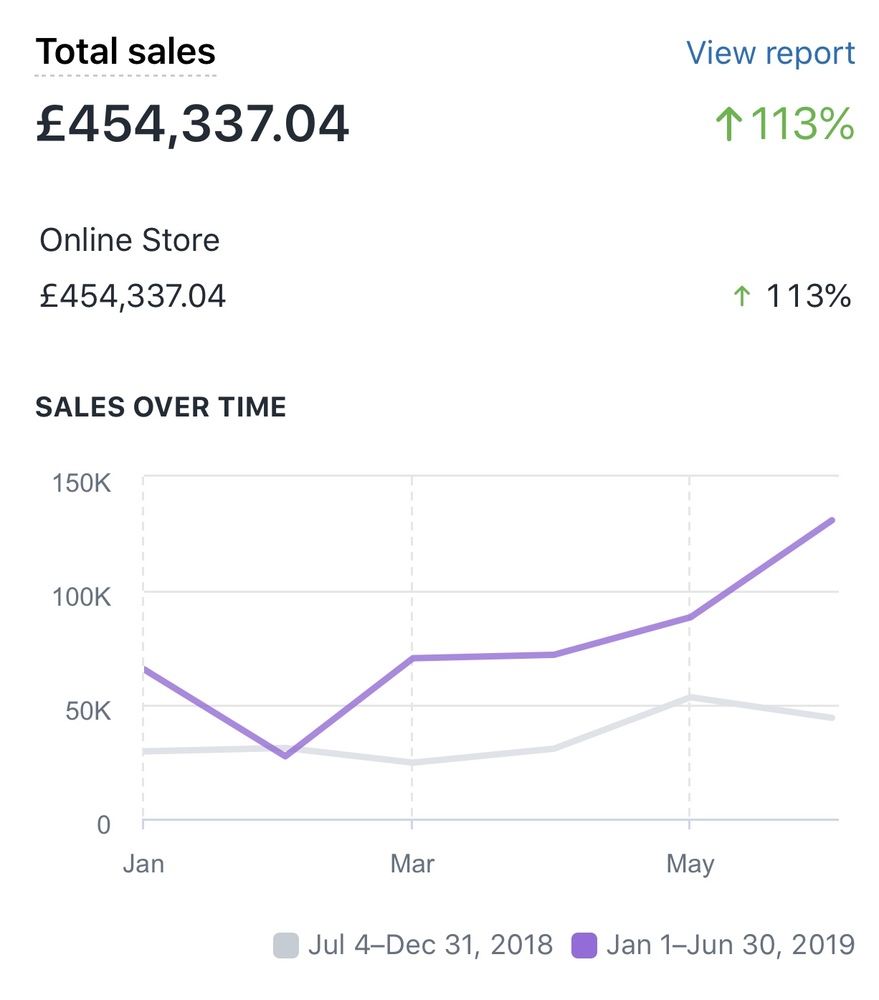Click the Online Store £454,337.04 amount
This screenshot has width=879, height=1000.
click(x=132, y=296)
